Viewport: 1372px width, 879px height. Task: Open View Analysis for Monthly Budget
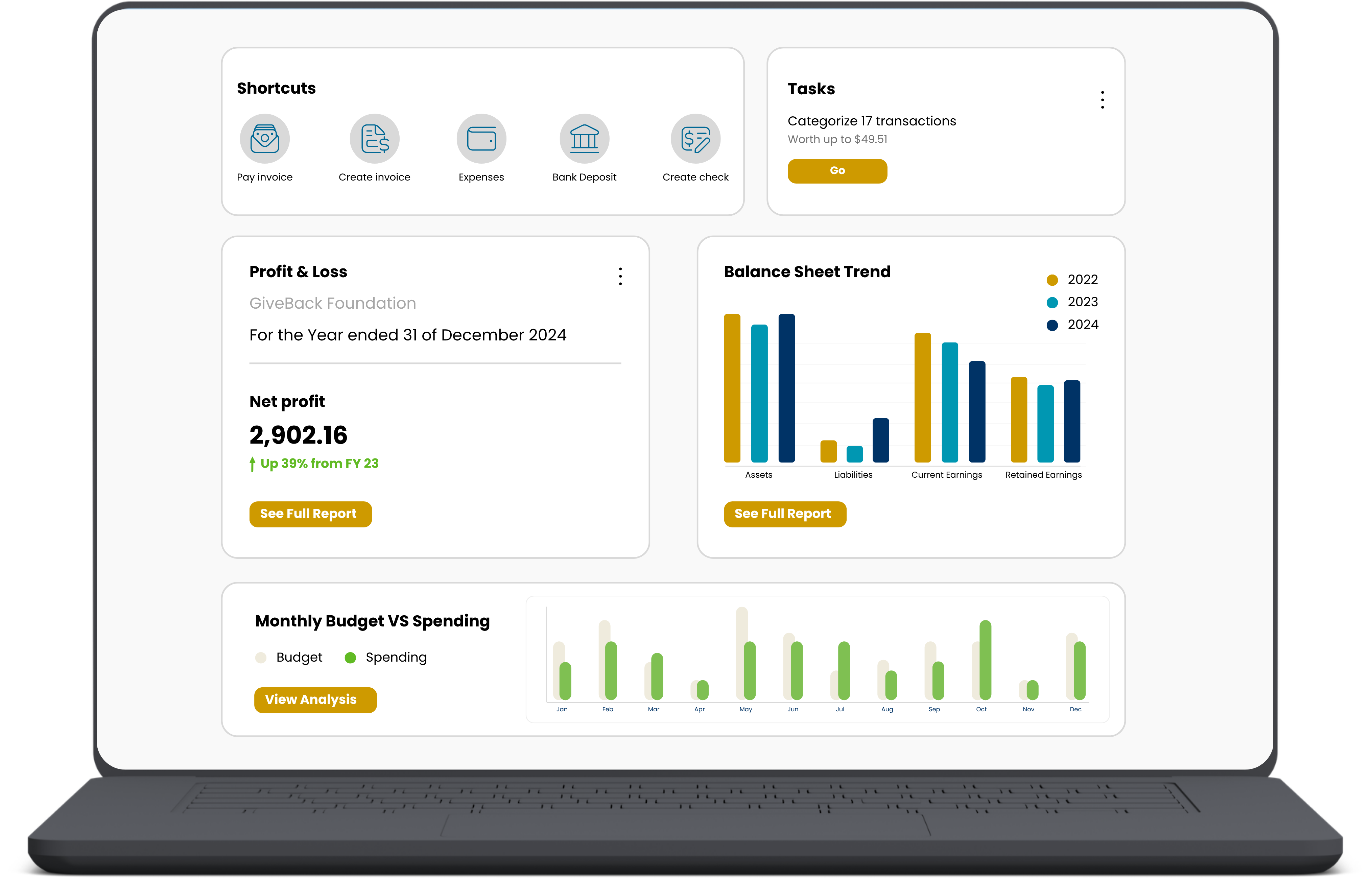315,699
